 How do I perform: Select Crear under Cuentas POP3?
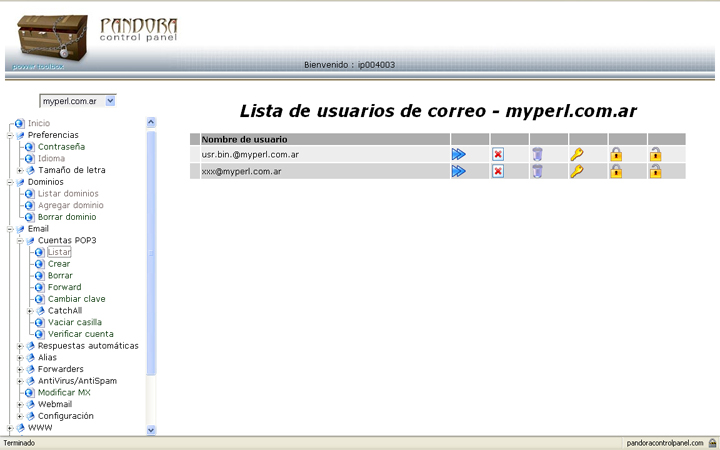(59, 264)
